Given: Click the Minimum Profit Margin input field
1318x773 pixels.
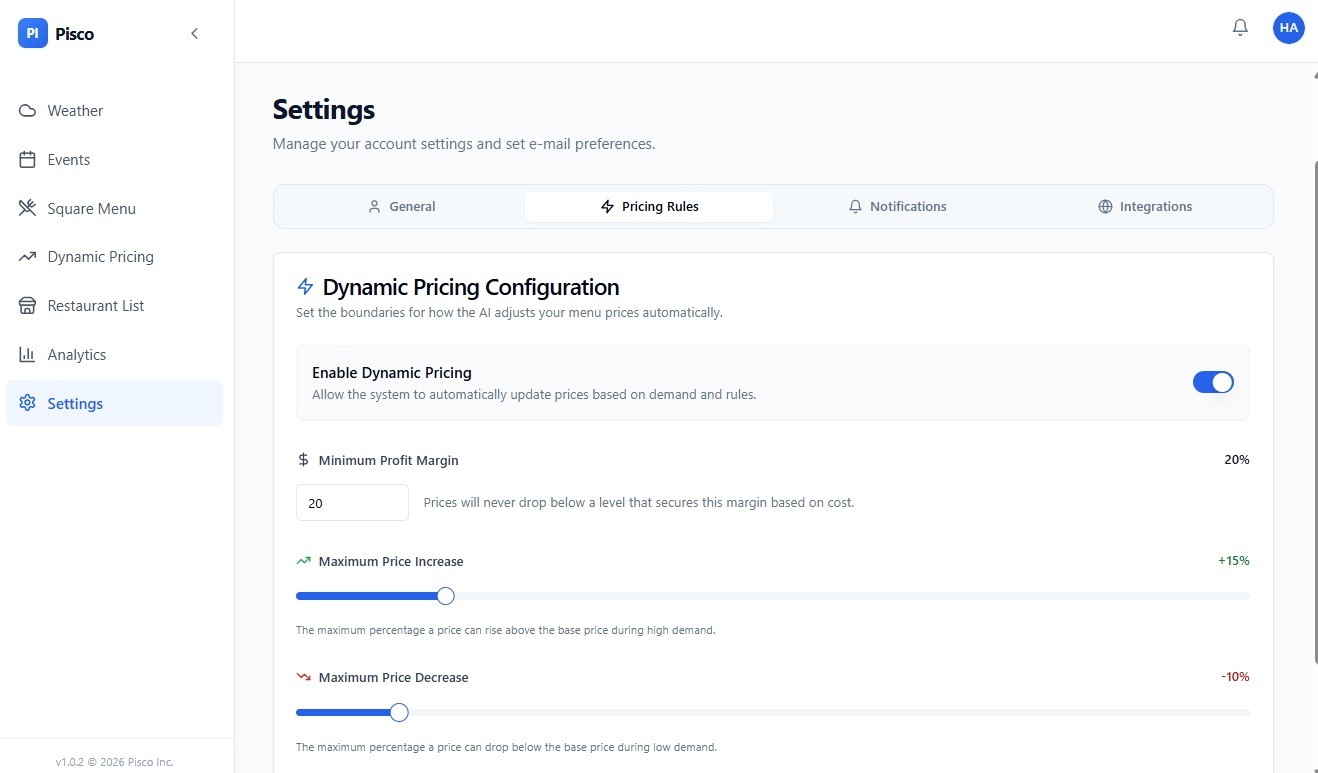Looking at the screenshot, I should [352, 503].
